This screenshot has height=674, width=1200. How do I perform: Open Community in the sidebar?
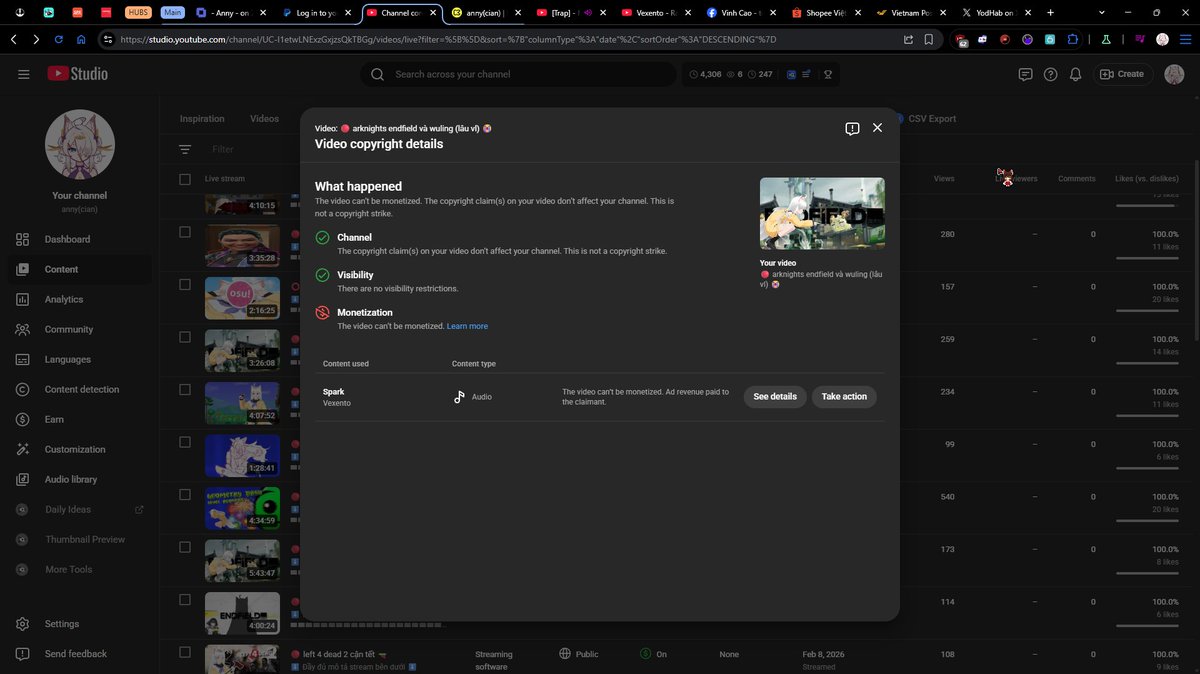click(78, 329)
